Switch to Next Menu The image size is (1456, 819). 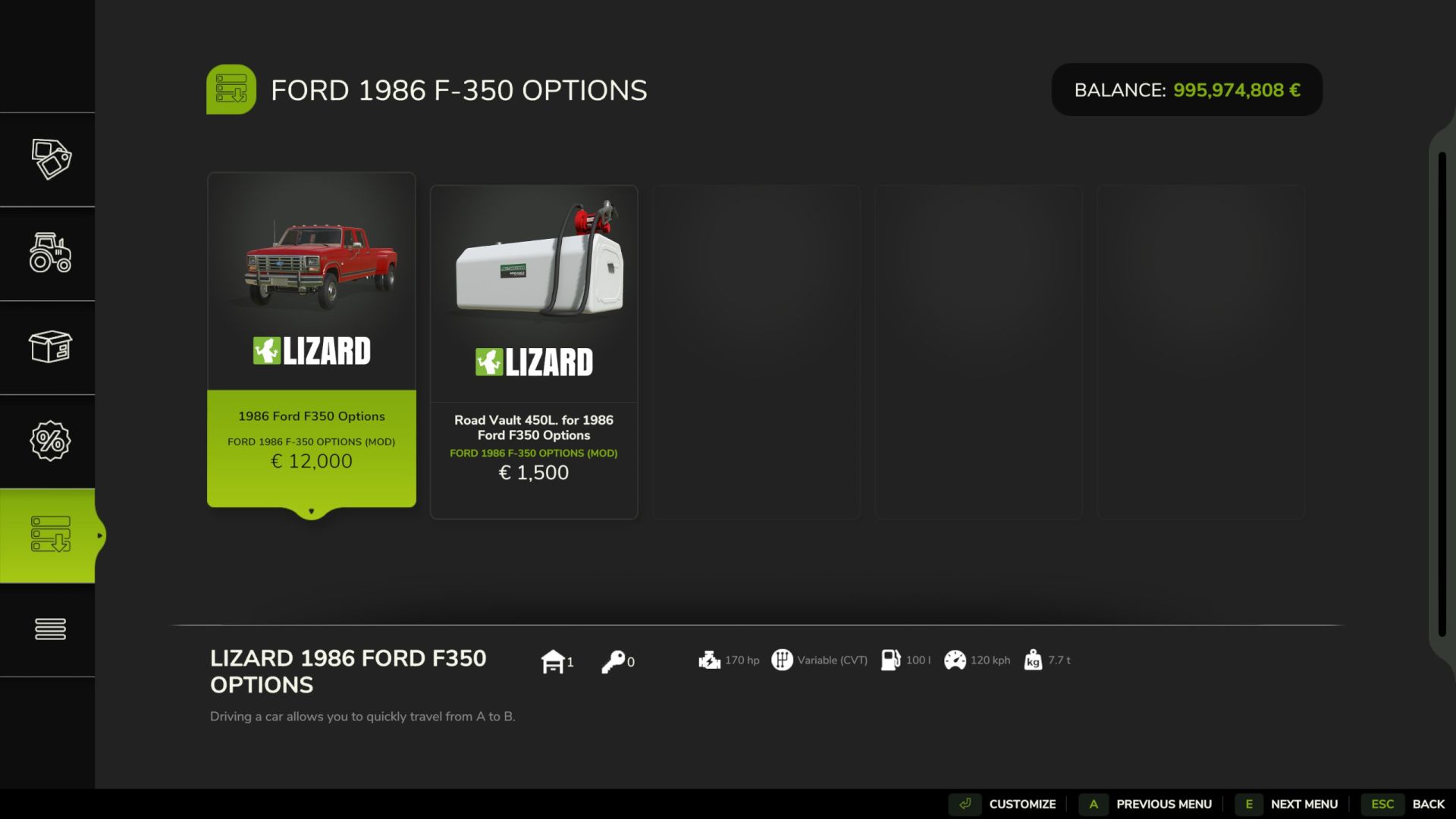point(1303,804)
